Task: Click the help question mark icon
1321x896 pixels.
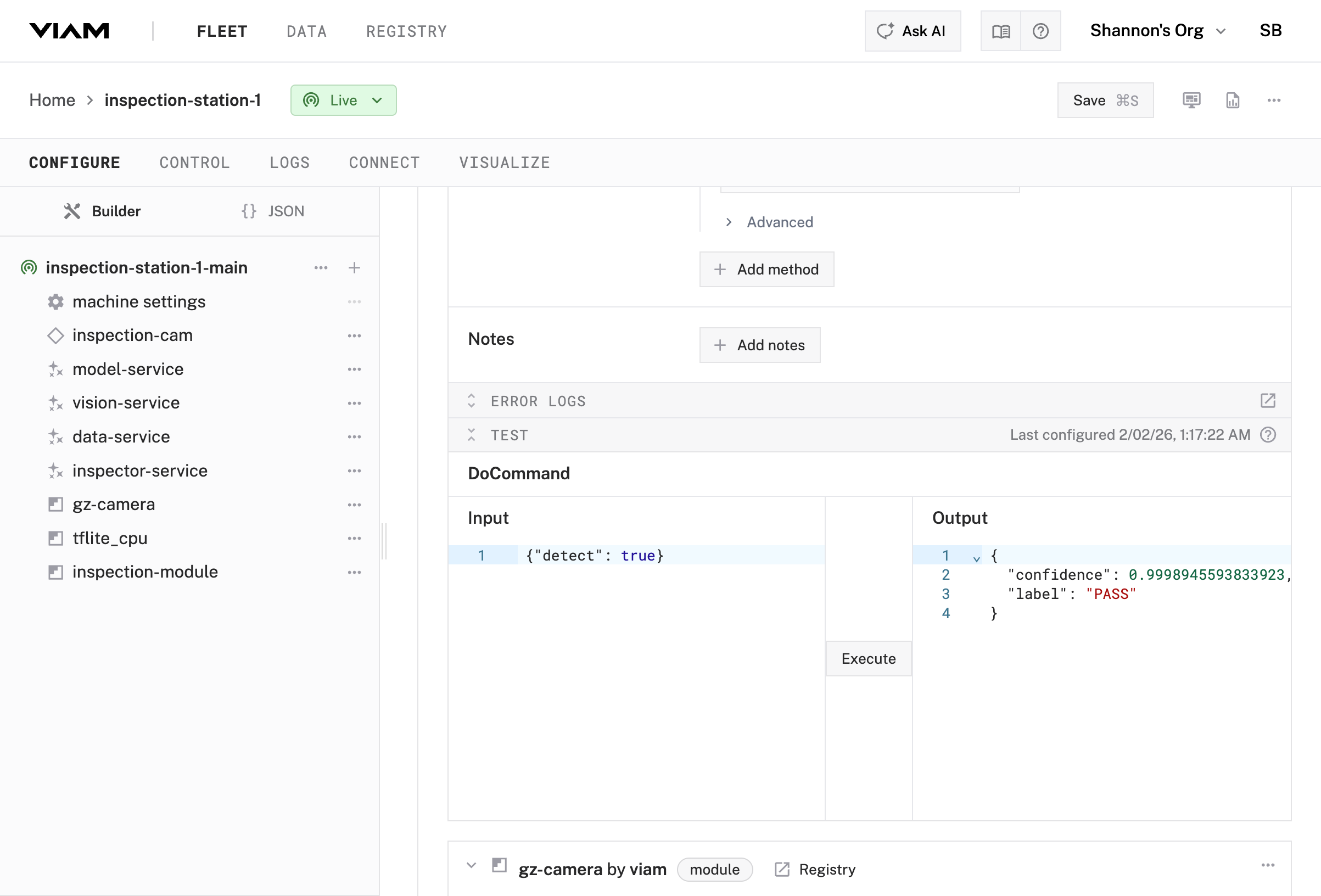Action: (1040, 31)
